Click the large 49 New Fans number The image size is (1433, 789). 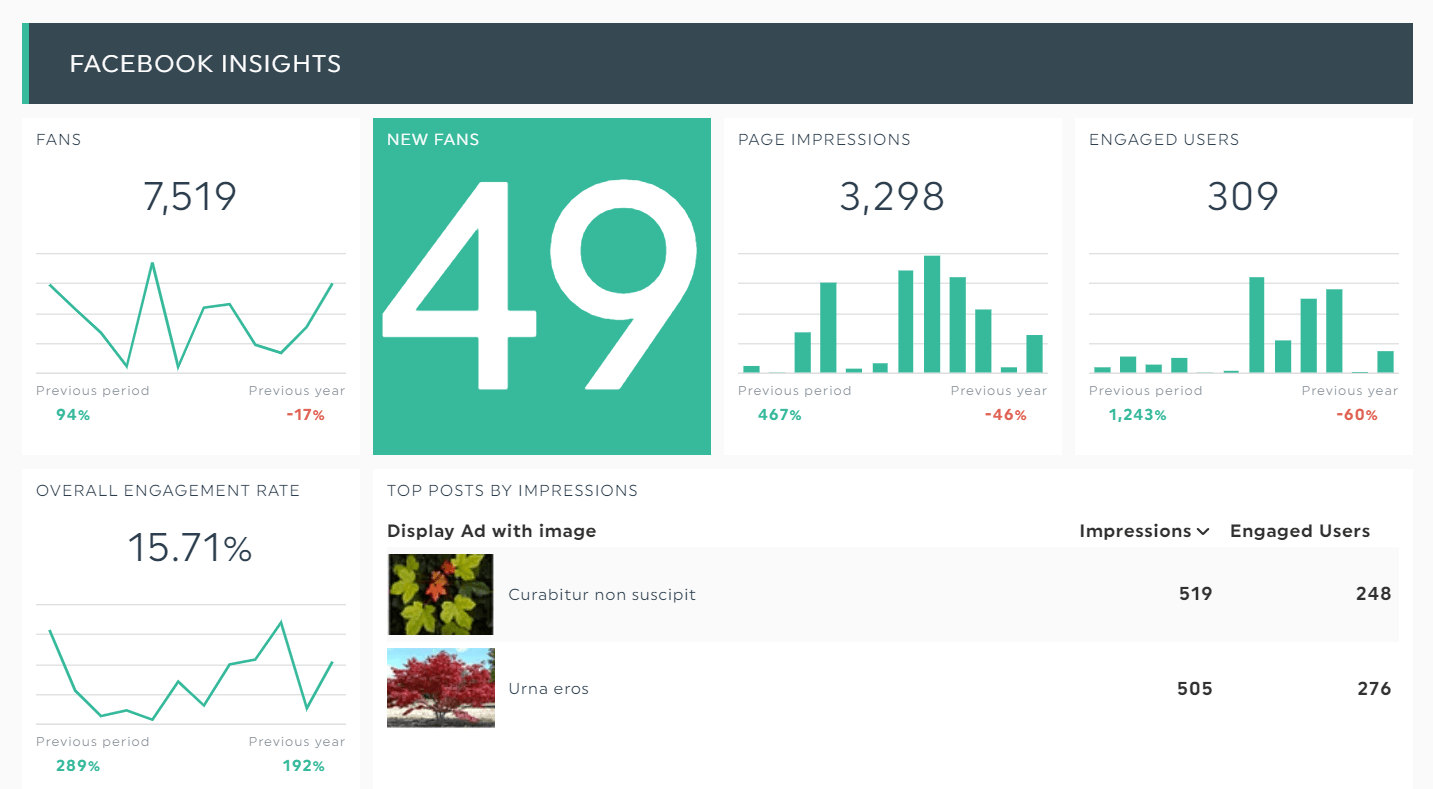(541, 286)
